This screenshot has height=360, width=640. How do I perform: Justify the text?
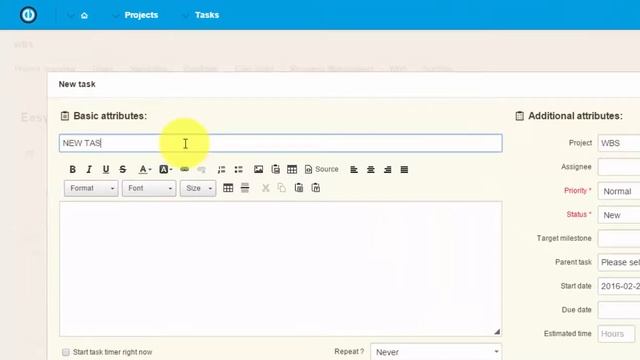click(404, 169)
